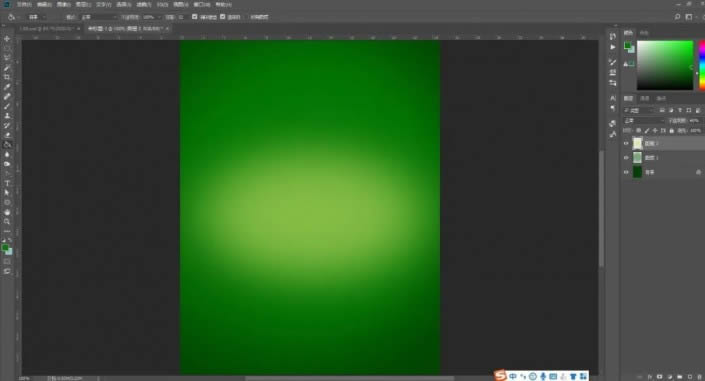Toggle lock position in Layers panel

coord(655,131)
